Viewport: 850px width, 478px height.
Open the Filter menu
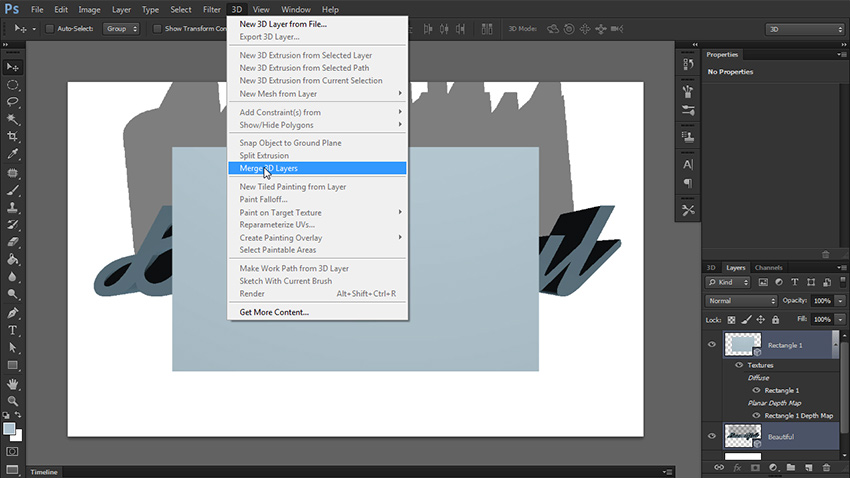coord(211,9)
